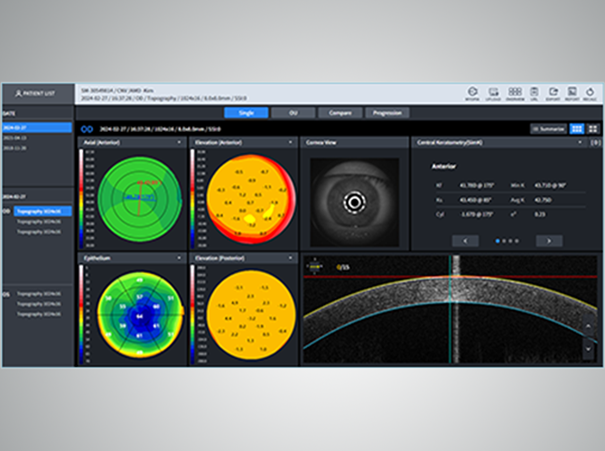Select the highlighted 2024-02-27 date entry
The height and width of the screenshot is (451, 605).
pyautogui.click(x=37, y=128)
